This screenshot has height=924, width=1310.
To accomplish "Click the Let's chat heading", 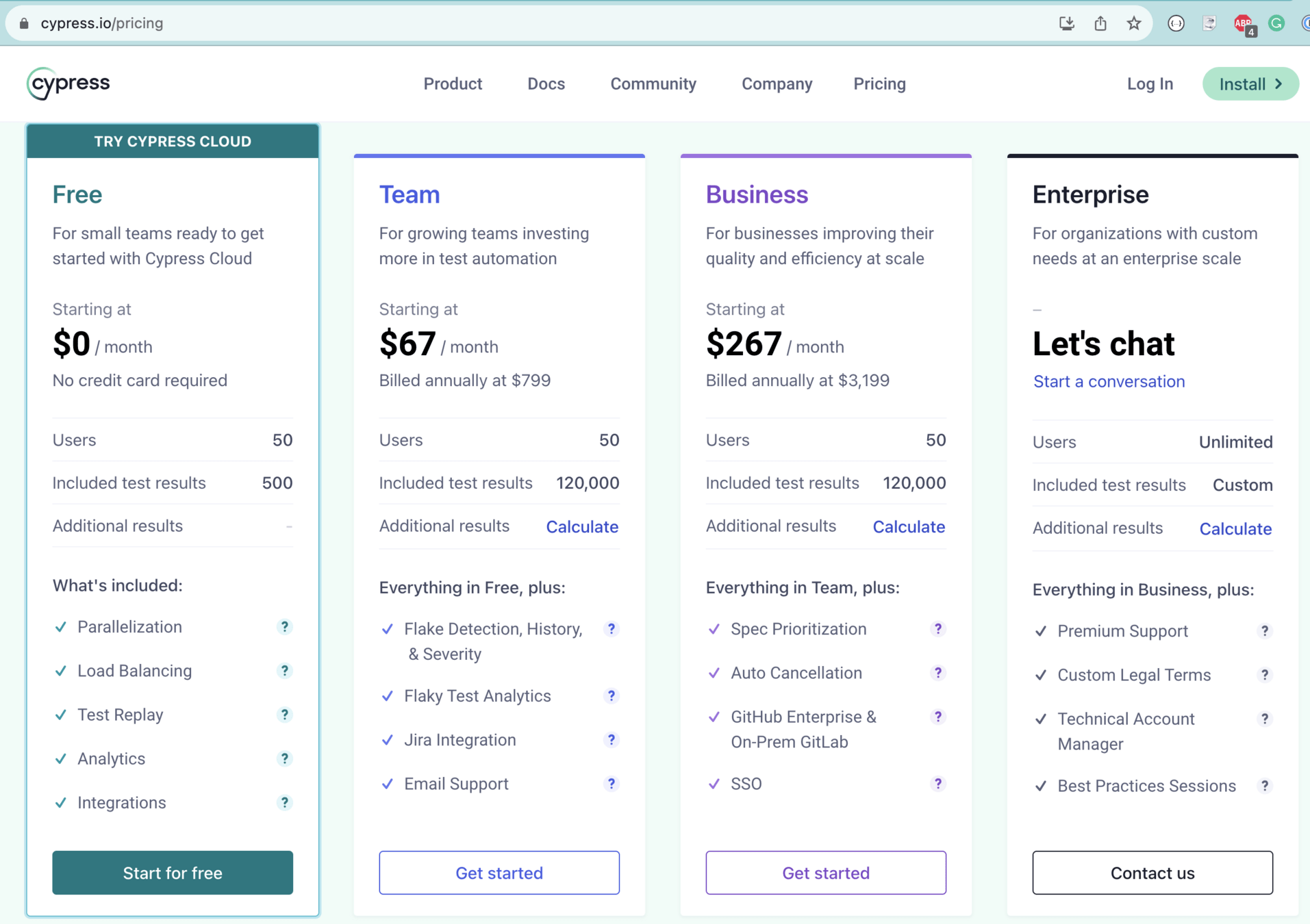I will pos(1103,344).
